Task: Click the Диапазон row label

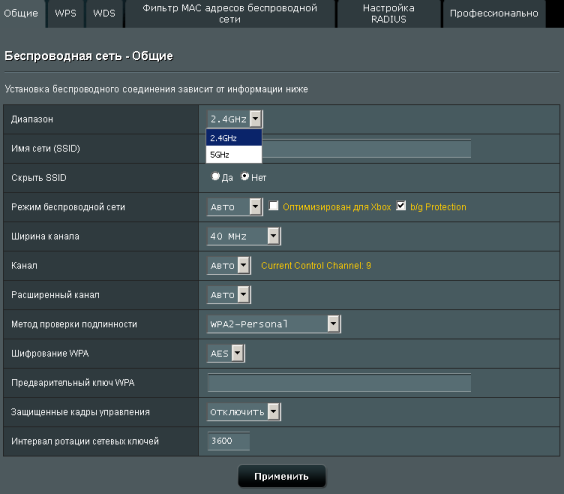Action: (x=32, y=119)
